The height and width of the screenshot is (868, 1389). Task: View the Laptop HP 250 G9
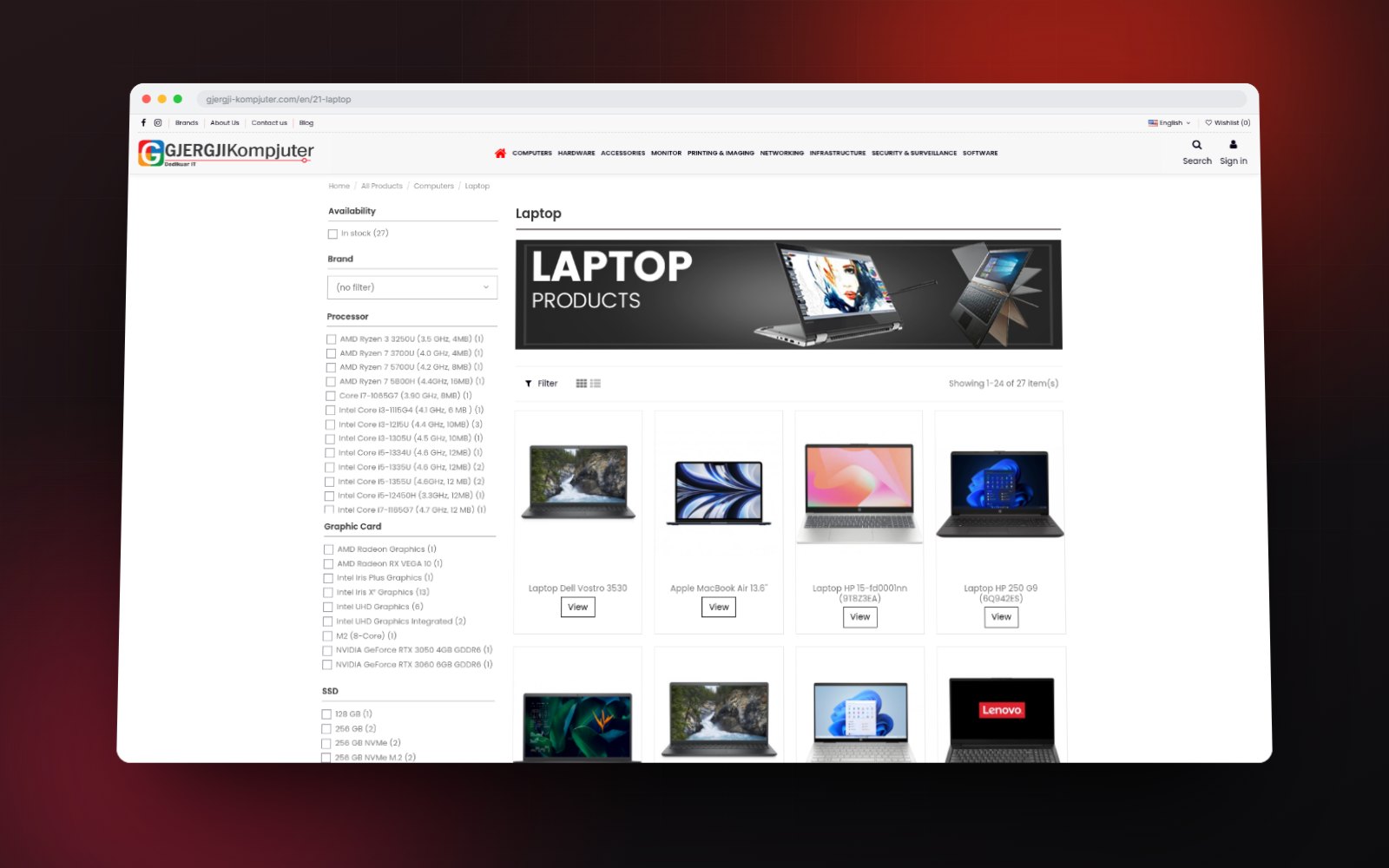coord(1001,617)
